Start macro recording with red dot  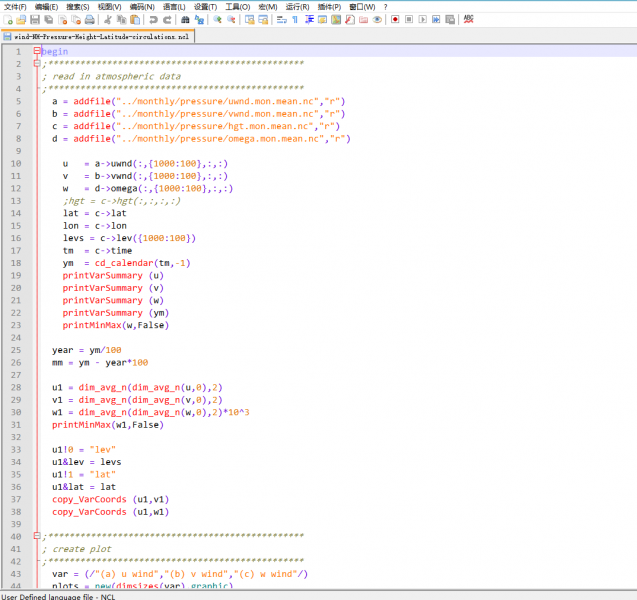395,20
